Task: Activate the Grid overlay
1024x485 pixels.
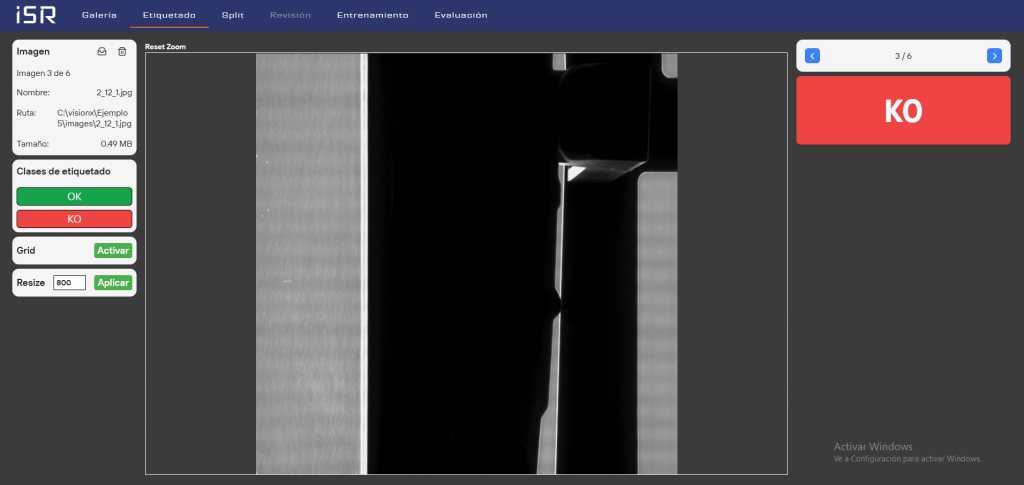Action: 113,250
